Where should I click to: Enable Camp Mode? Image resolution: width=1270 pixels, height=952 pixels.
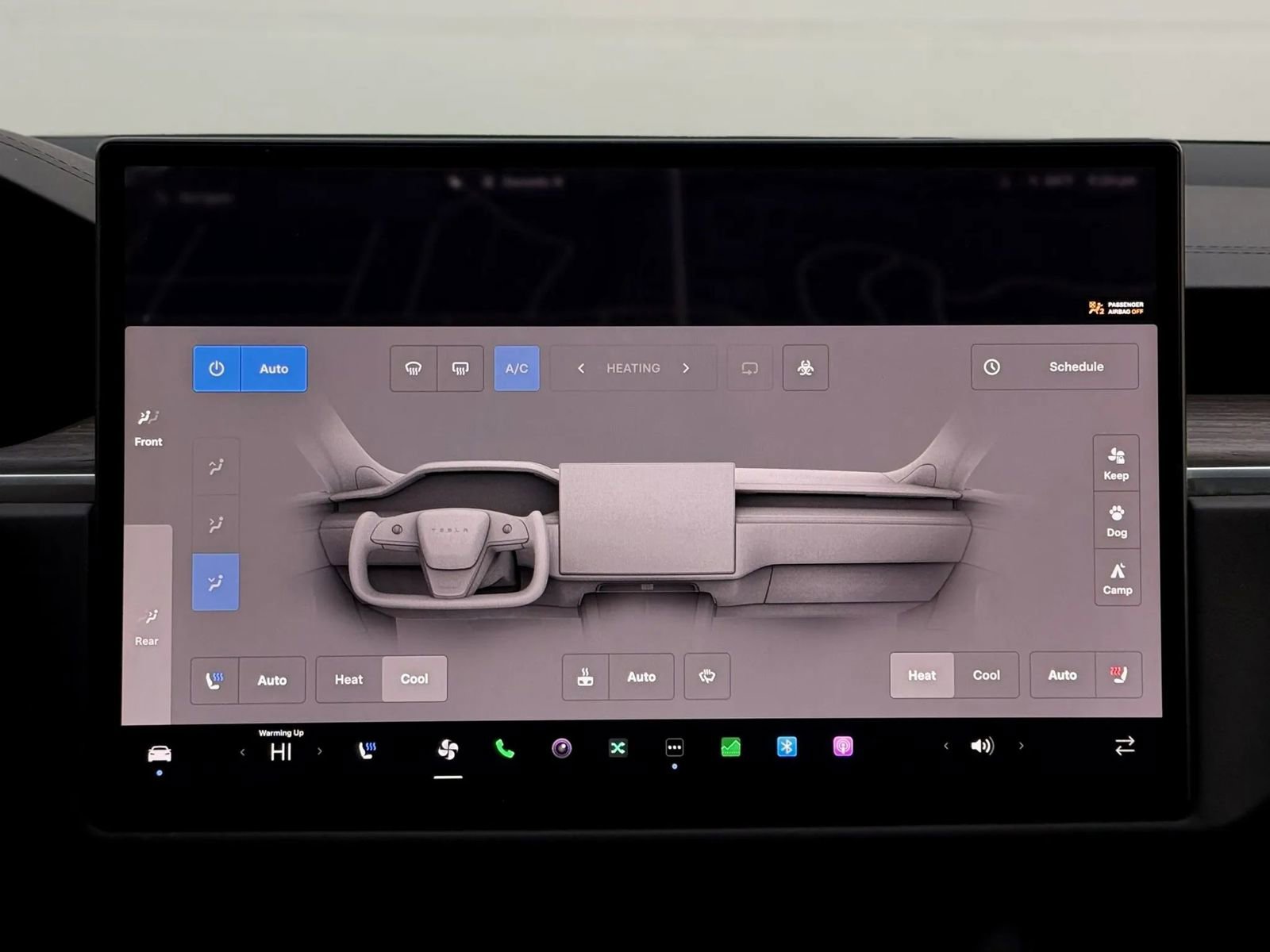[1117, 578]
